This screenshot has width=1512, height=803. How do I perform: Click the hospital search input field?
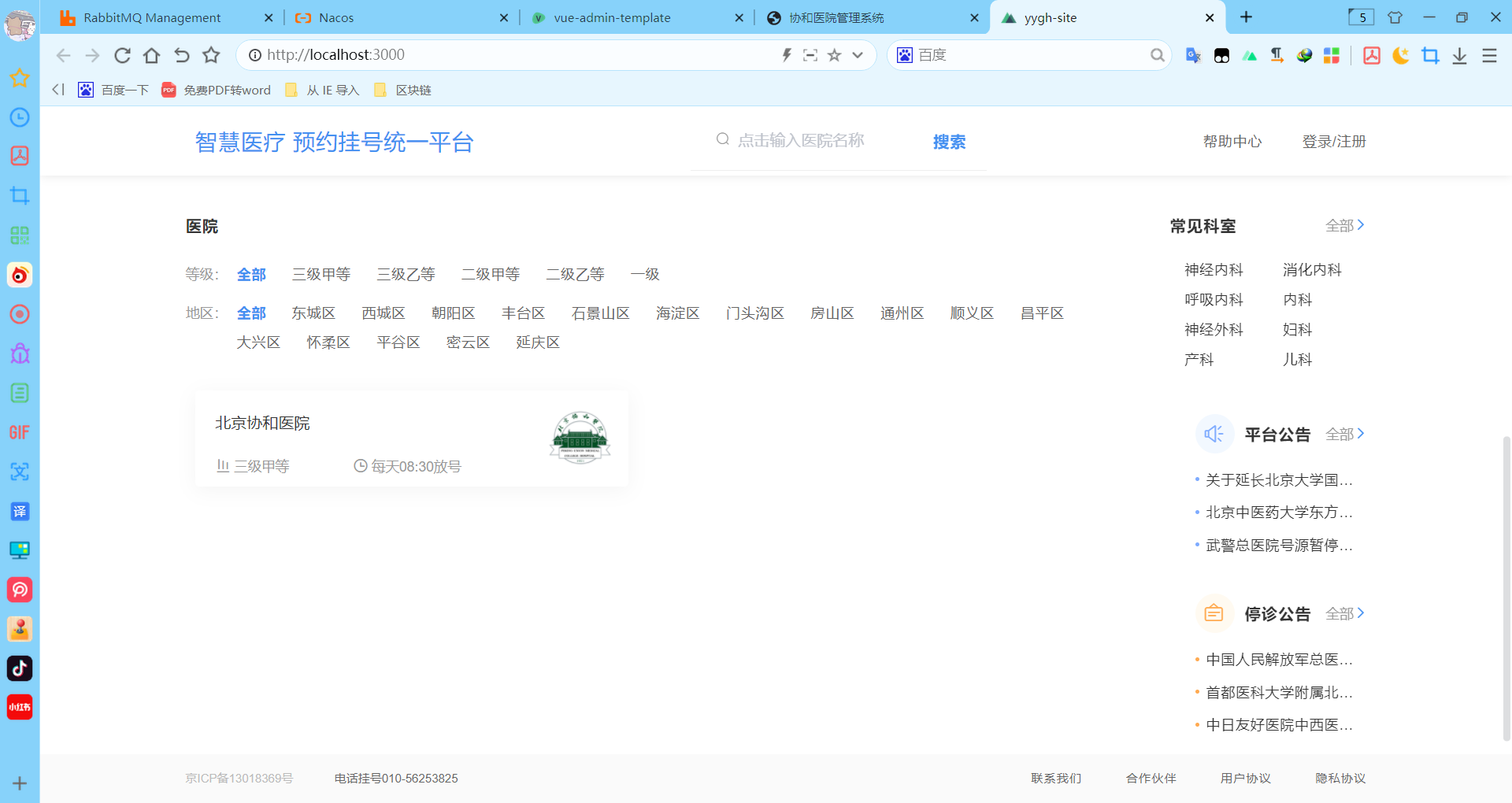[x=802, y=139]
